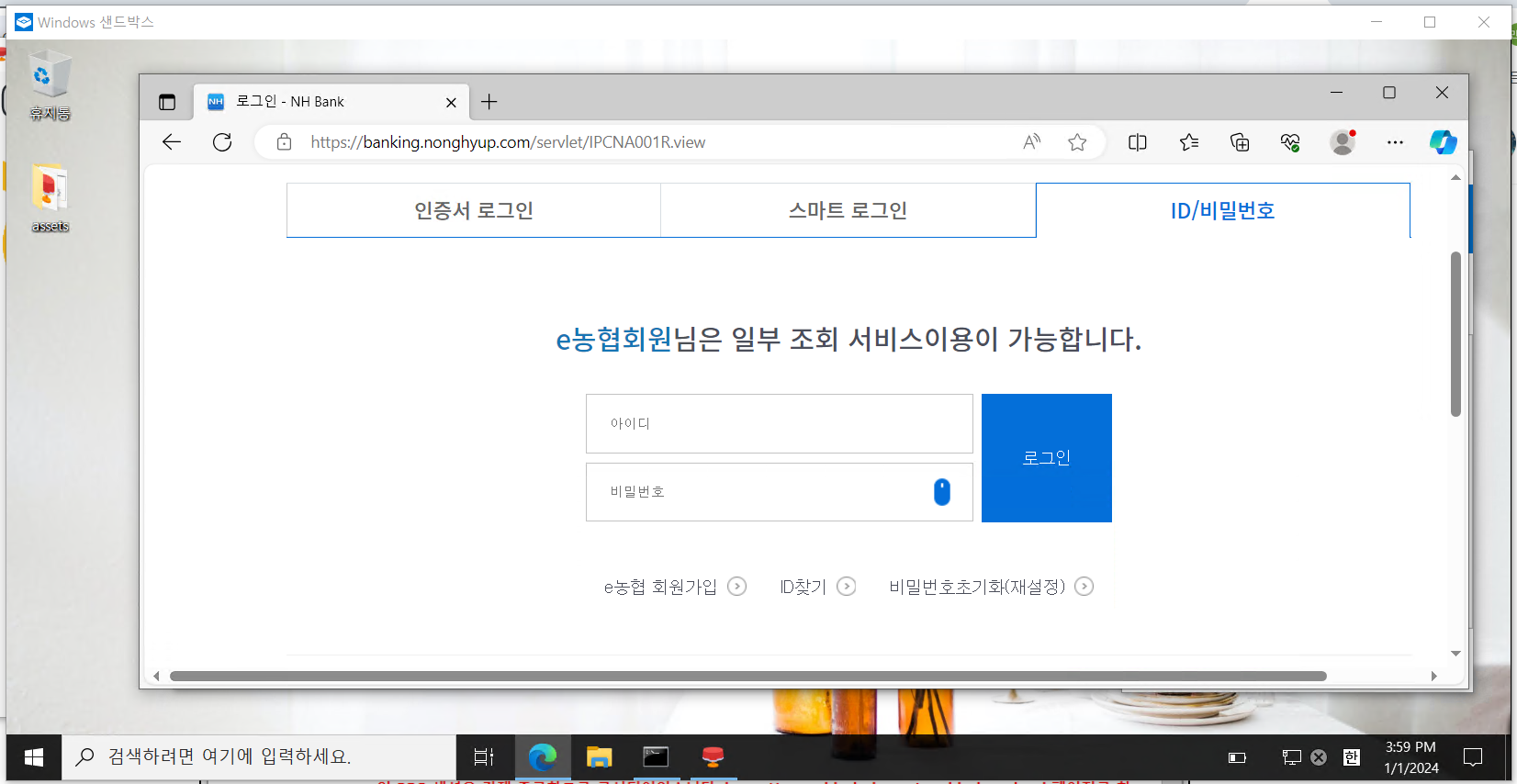
Task: Click the battery tray icon
Action: click(x=1237, y=757)
